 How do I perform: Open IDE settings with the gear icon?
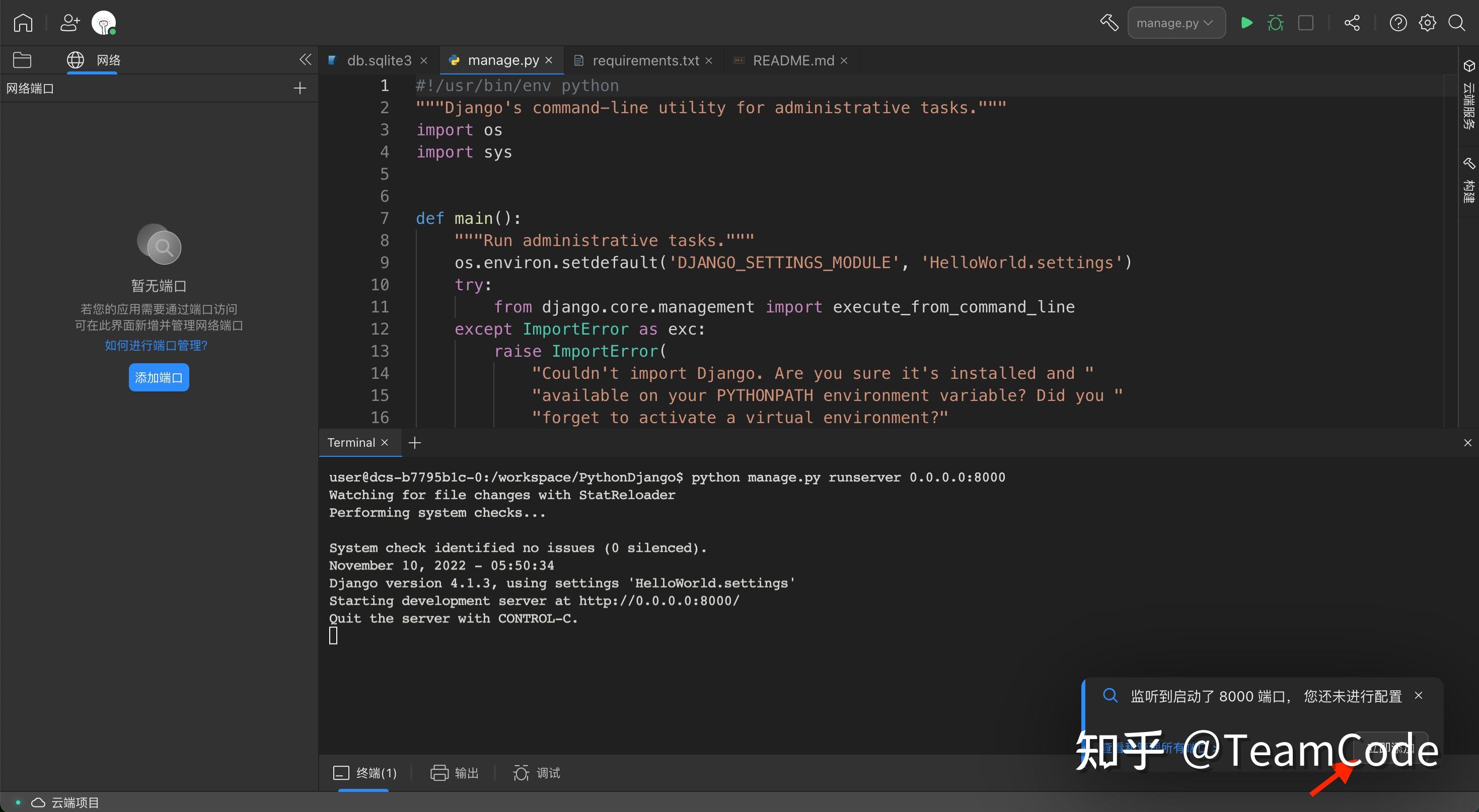1427,22
